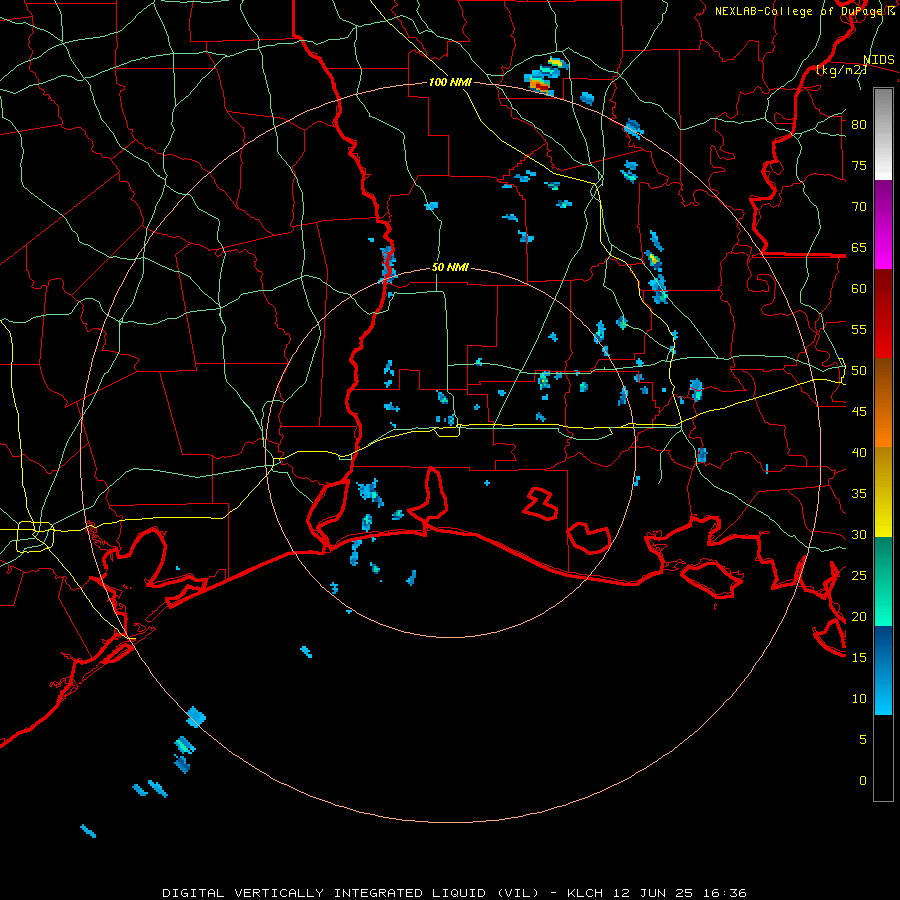The width and height of the screenshot is (900, 900).
Task: Click the NIDS label above the scale
Action: tap(878, 60)
